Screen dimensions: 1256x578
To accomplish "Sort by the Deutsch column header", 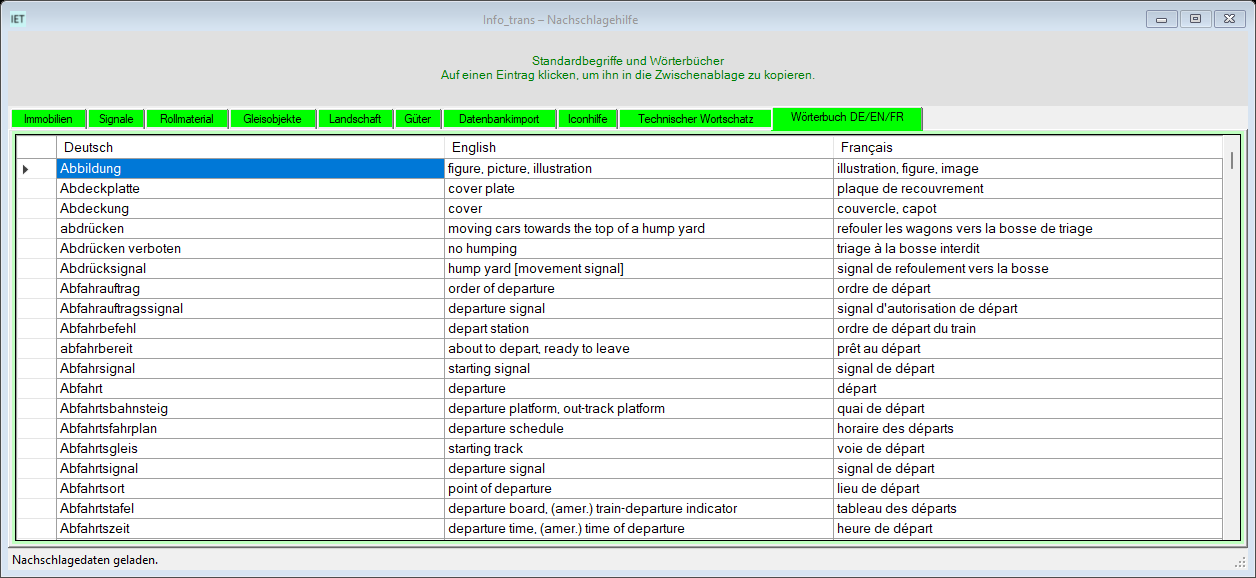I will click(250, 148).
